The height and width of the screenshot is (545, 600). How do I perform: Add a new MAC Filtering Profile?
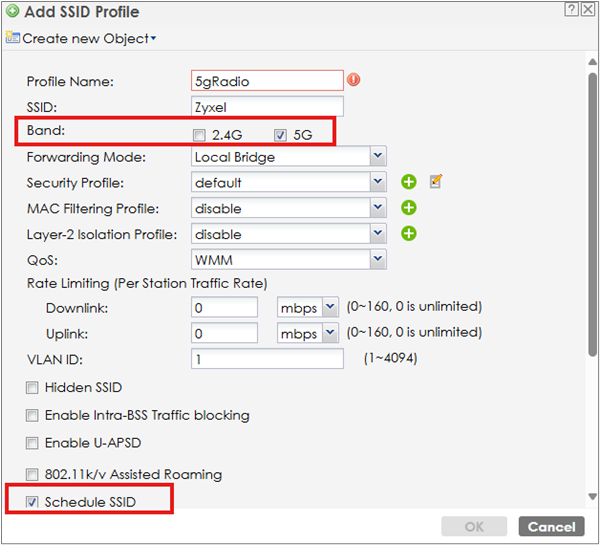(409, 208)
